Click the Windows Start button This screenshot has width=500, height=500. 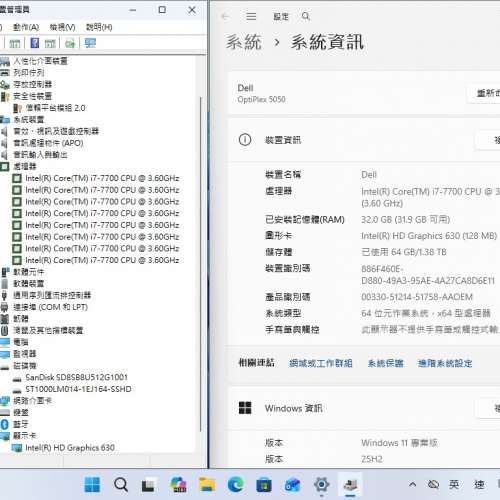pos(92,484)
